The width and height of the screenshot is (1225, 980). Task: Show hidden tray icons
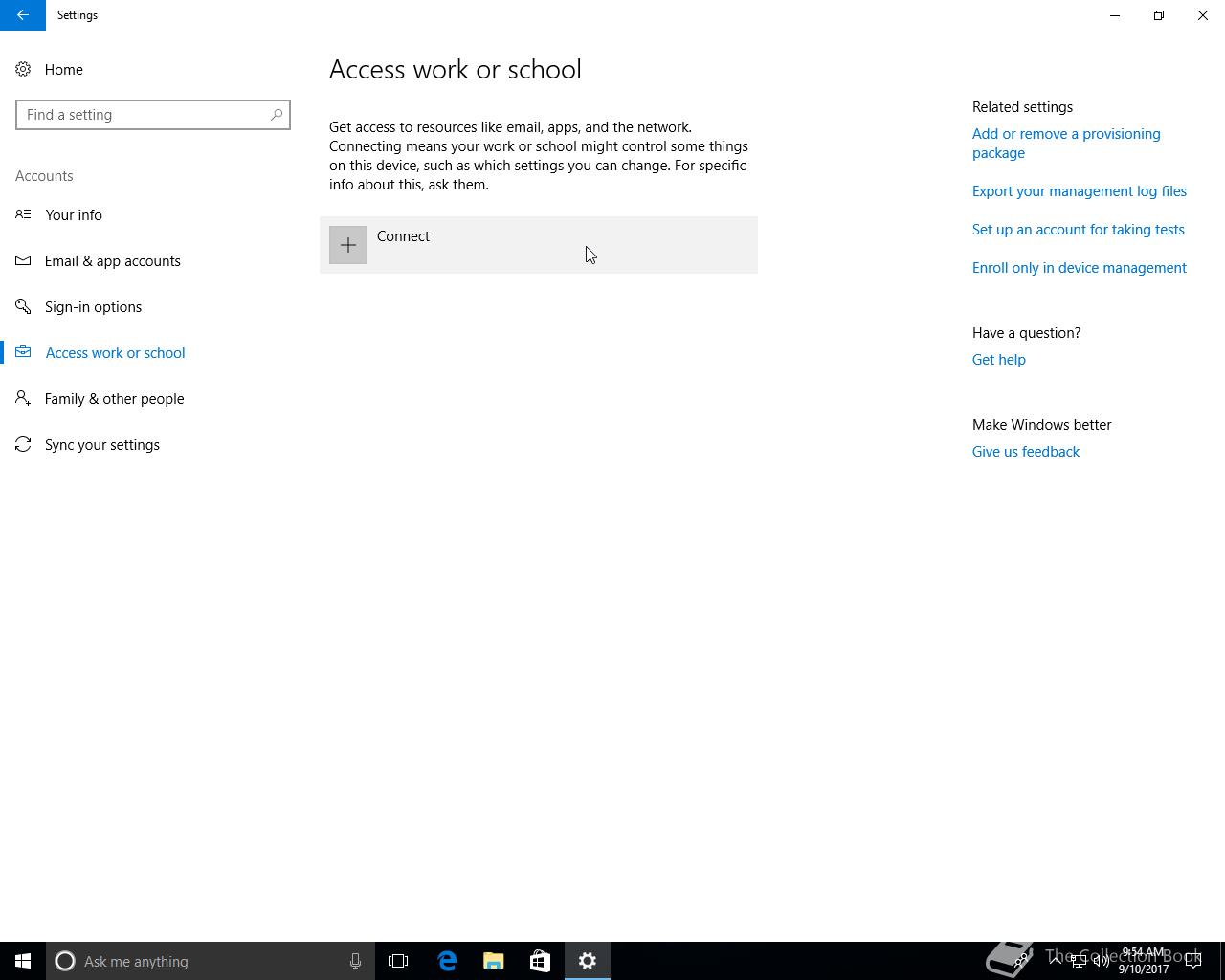[x=1056, y=961]
